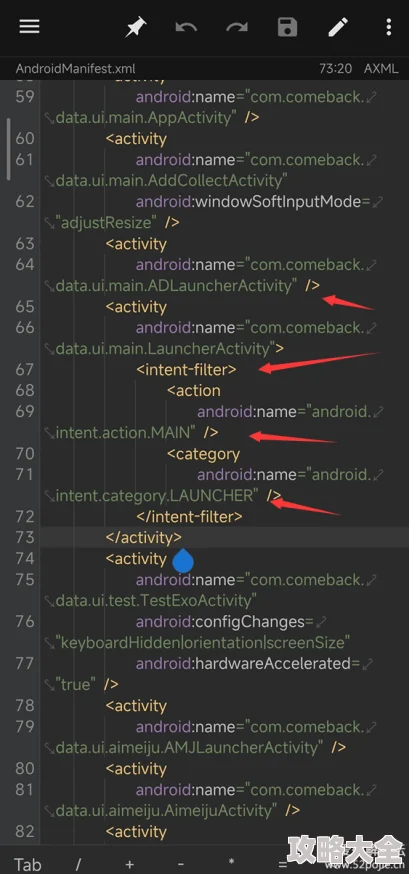Place cursor on line 67 intent-filter tag
Viewport: 409px width, 874px height.
(187, 369)
